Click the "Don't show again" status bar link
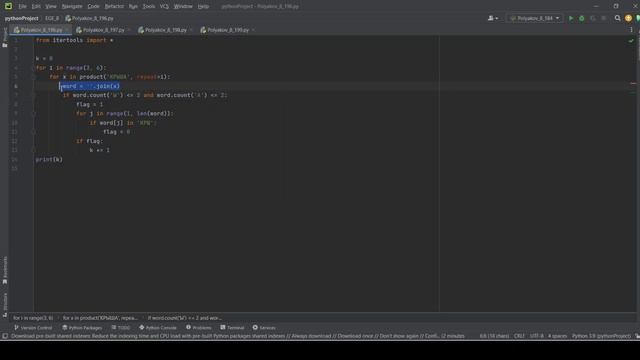Screen dimensions: 640x360 click(399, 336)
